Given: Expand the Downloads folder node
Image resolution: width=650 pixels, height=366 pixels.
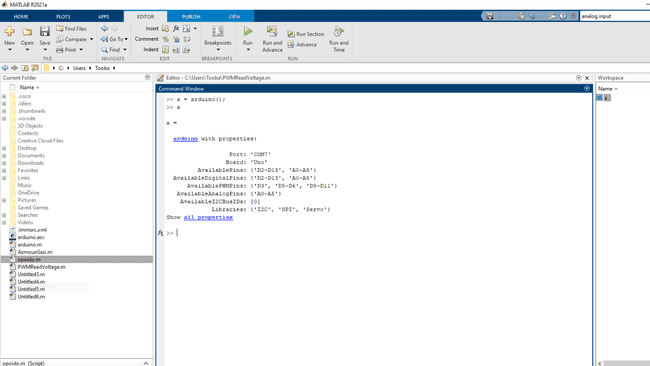Looking at the screenshot, I should (4, 163).
